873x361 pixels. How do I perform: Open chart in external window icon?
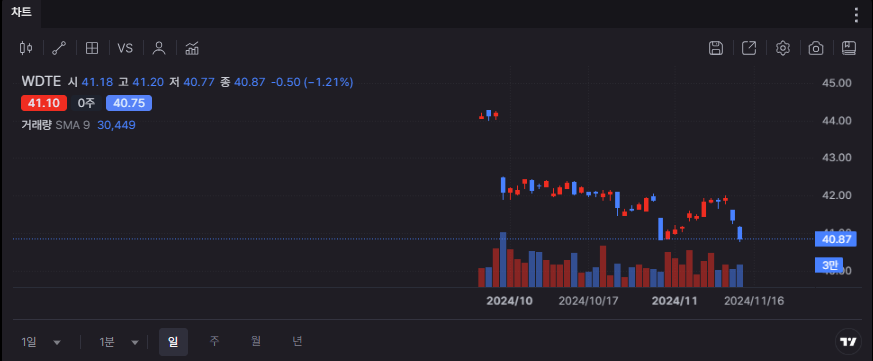749,48
